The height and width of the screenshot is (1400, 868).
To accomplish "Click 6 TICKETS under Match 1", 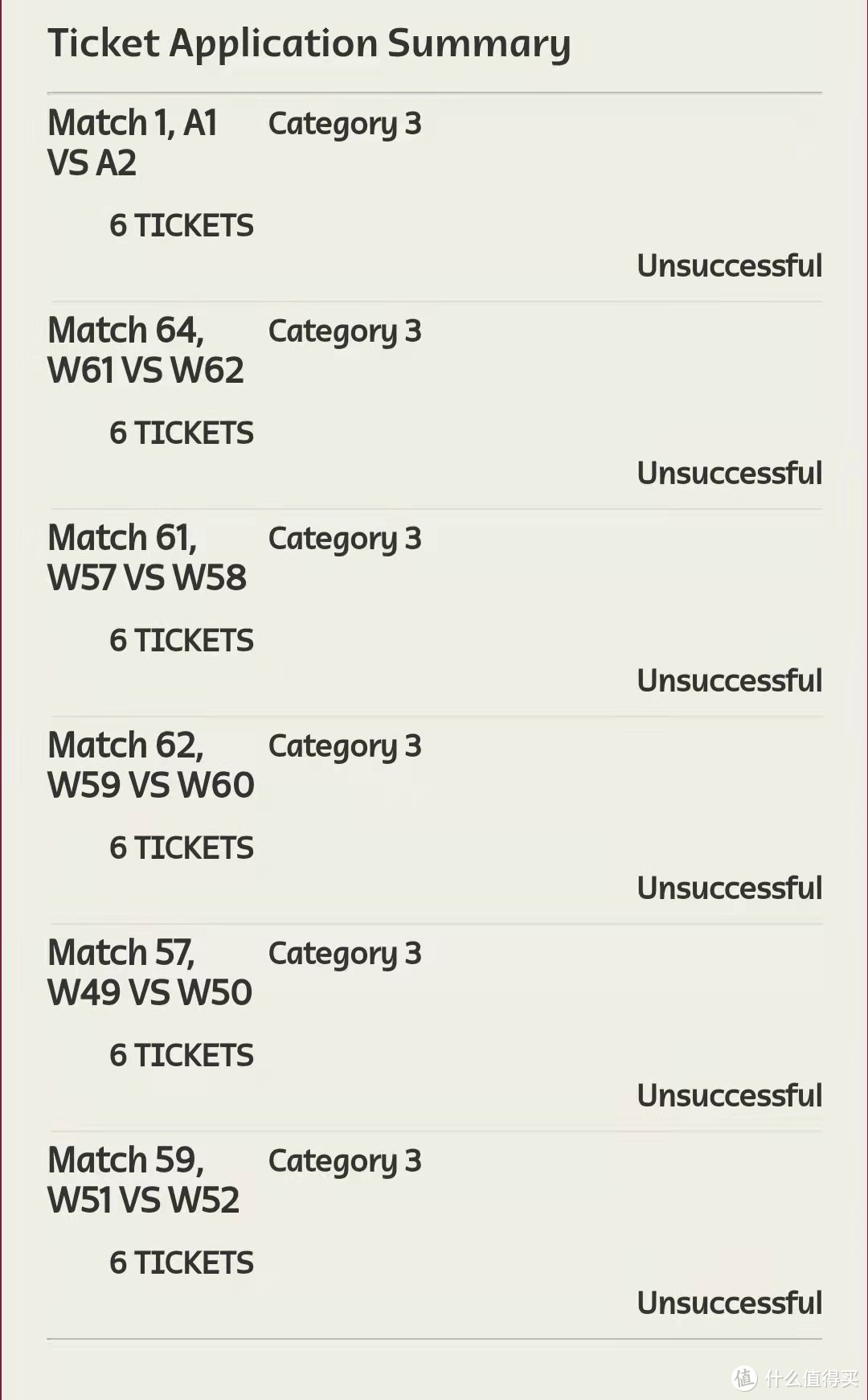I will [x=182, y=226].
